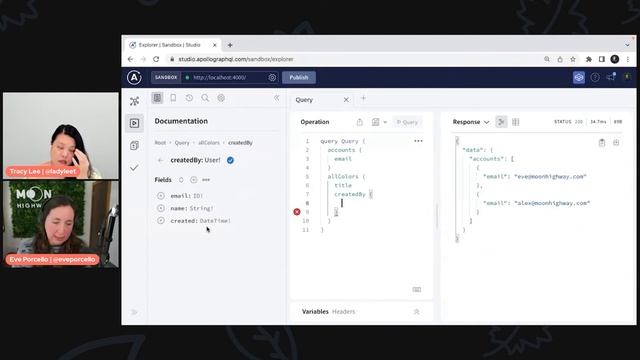Open the Response dropdown
Viewport: 640px width, 360px height.
[471, 122]
